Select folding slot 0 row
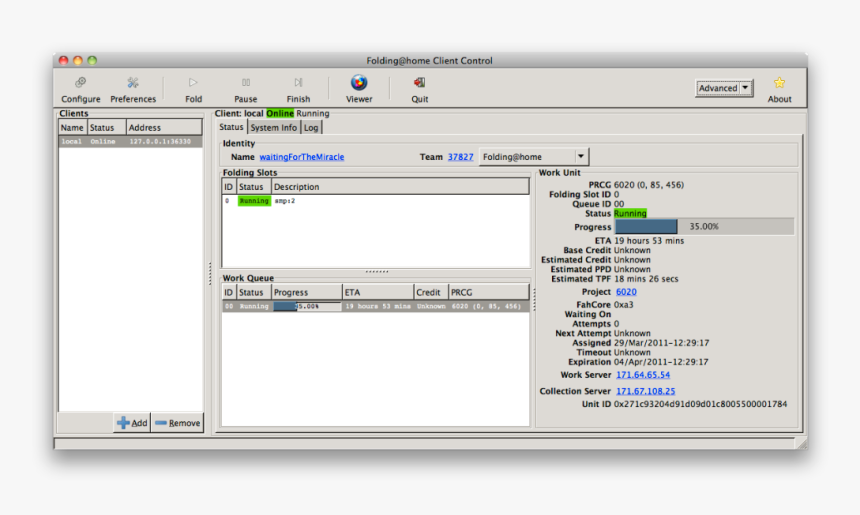The width and height of the screenshot is (860, 515). (376, 201)
